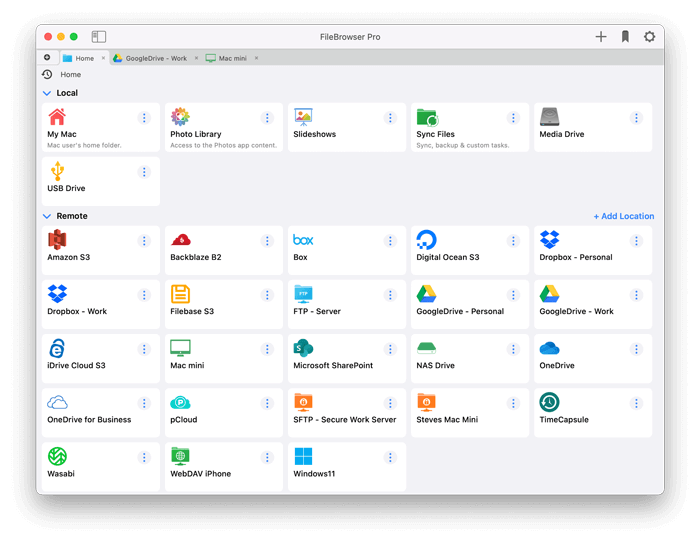Open the Amazon S3 options menu

point(144,241)
